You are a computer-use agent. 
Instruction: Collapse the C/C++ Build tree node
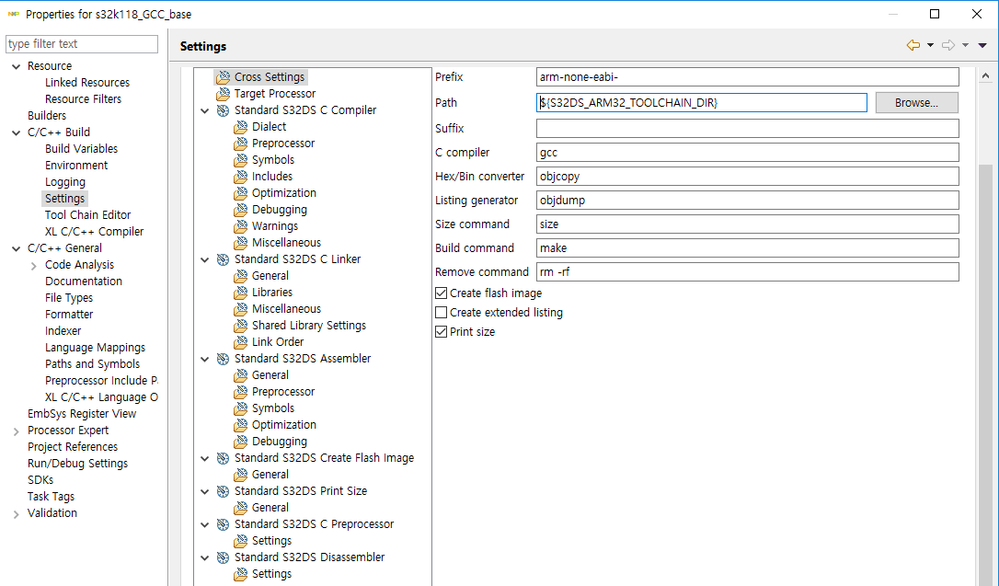pos(16,132)
